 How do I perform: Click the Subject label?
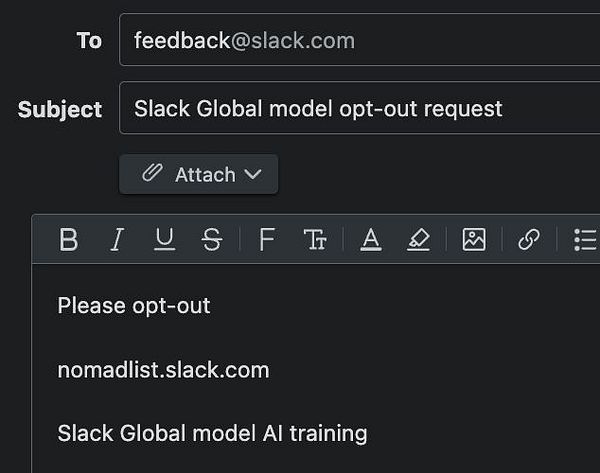pos(60,109)
